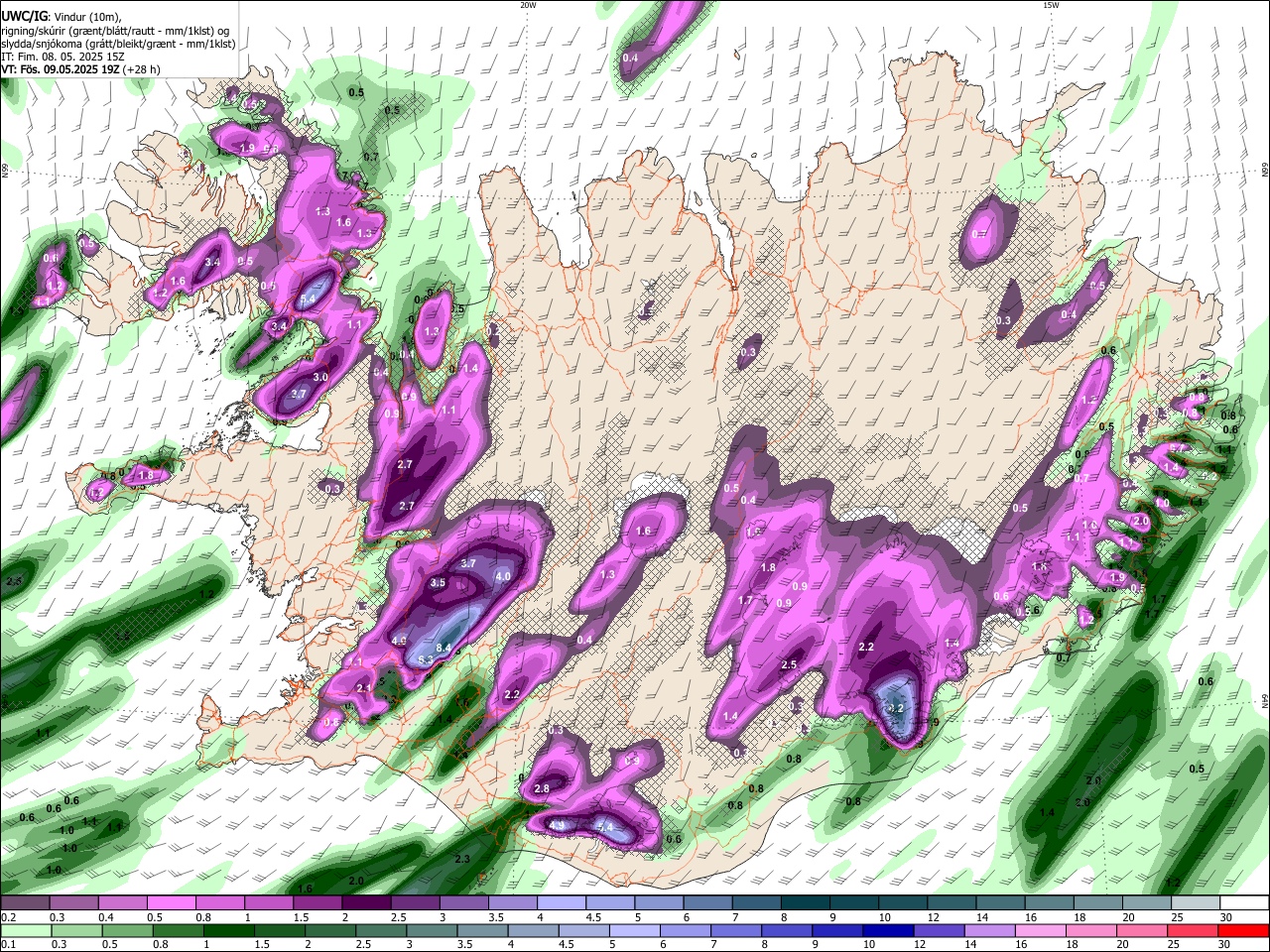Click the 'IT: Fim. 08. 05. 2025 15Z' line
This screenshot has height=952, width=1270.
coord(63,57)
